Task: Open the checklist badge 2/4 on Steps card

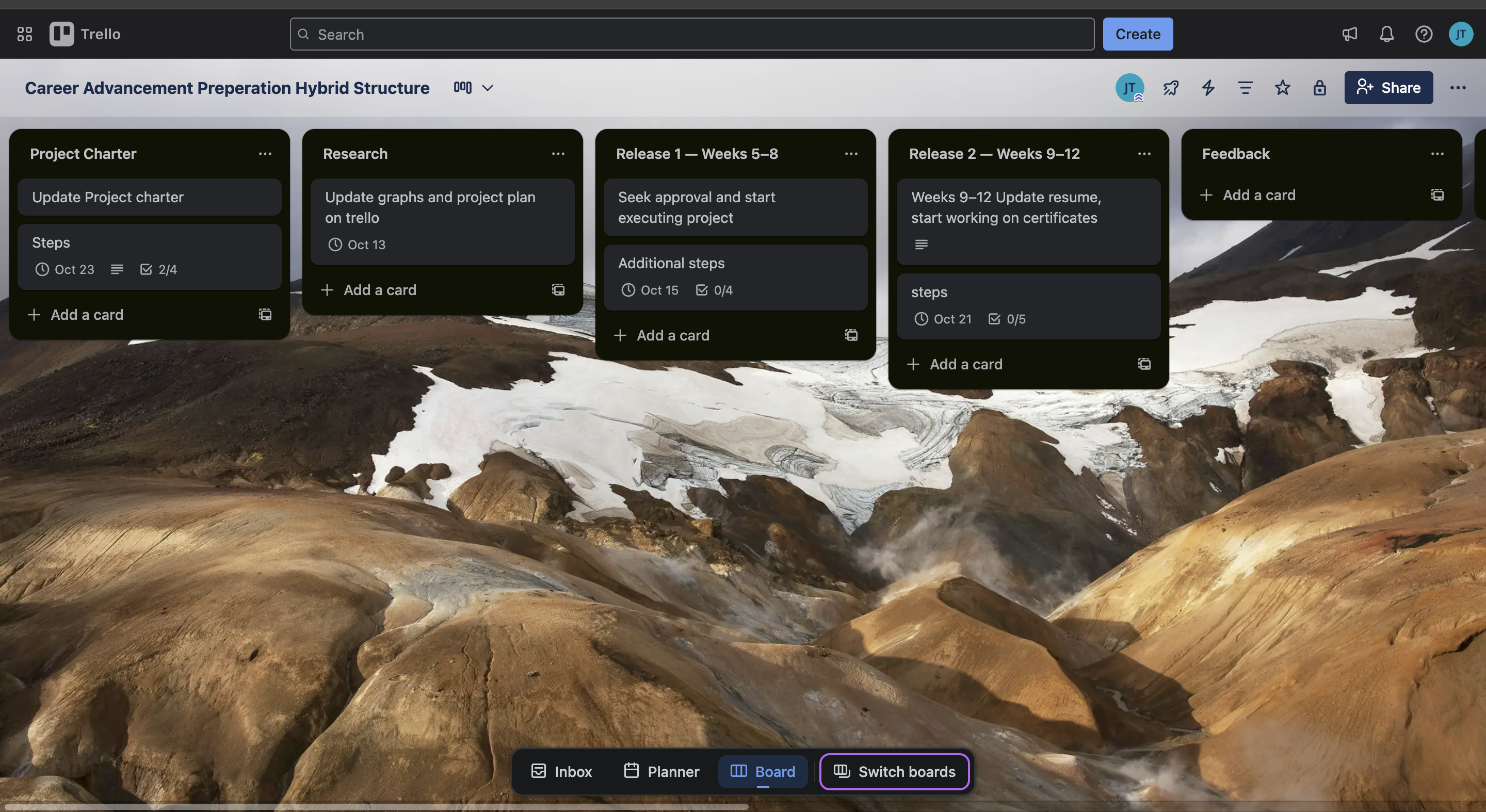Action: tap(158, 269)
